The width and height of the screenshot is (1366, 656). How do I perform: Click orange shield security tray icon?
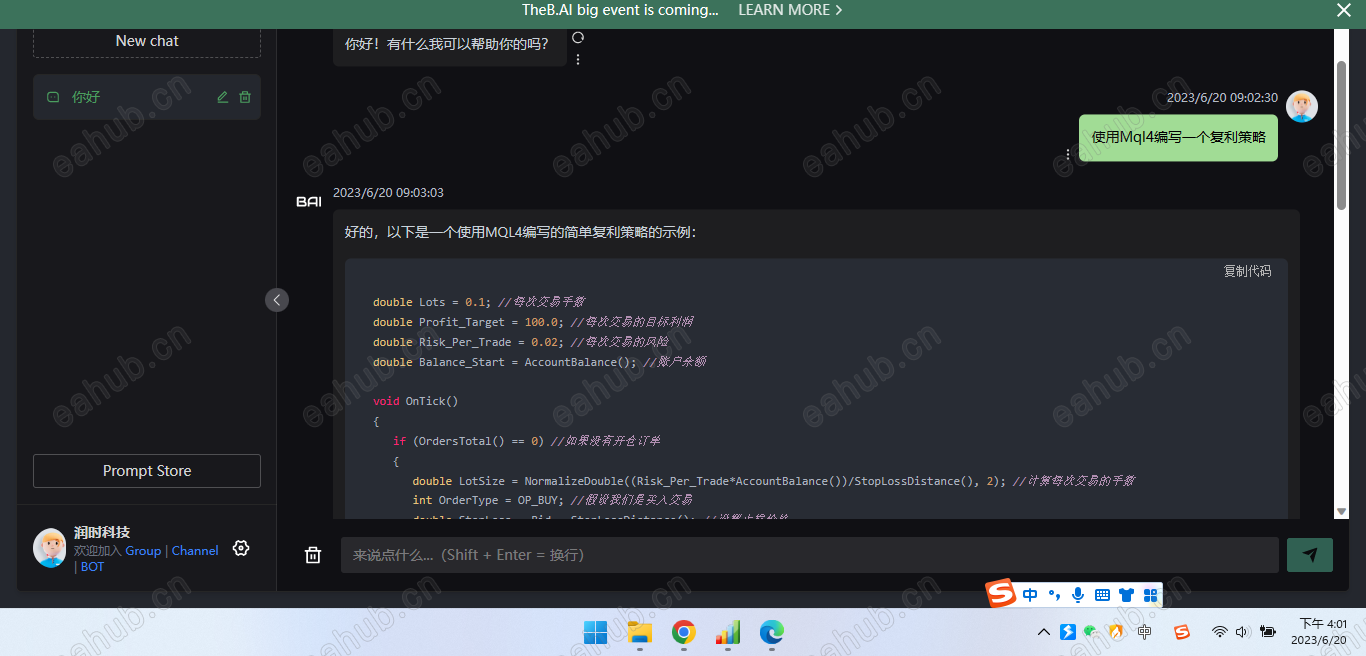tap(1116, 632)
